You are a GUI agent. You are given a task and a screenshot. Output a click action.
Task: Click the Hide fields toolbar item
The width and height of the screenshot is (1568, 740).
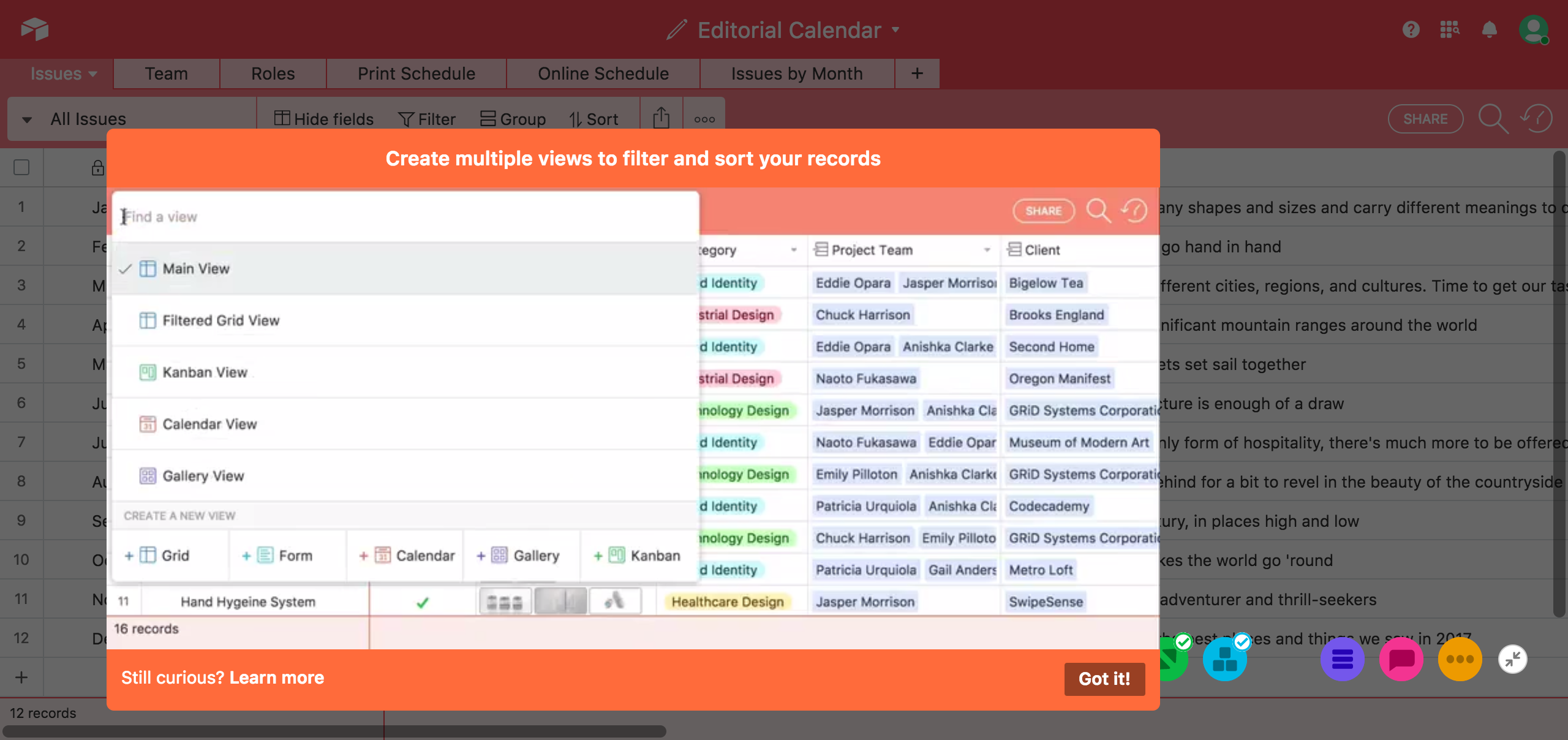[323, 119]
